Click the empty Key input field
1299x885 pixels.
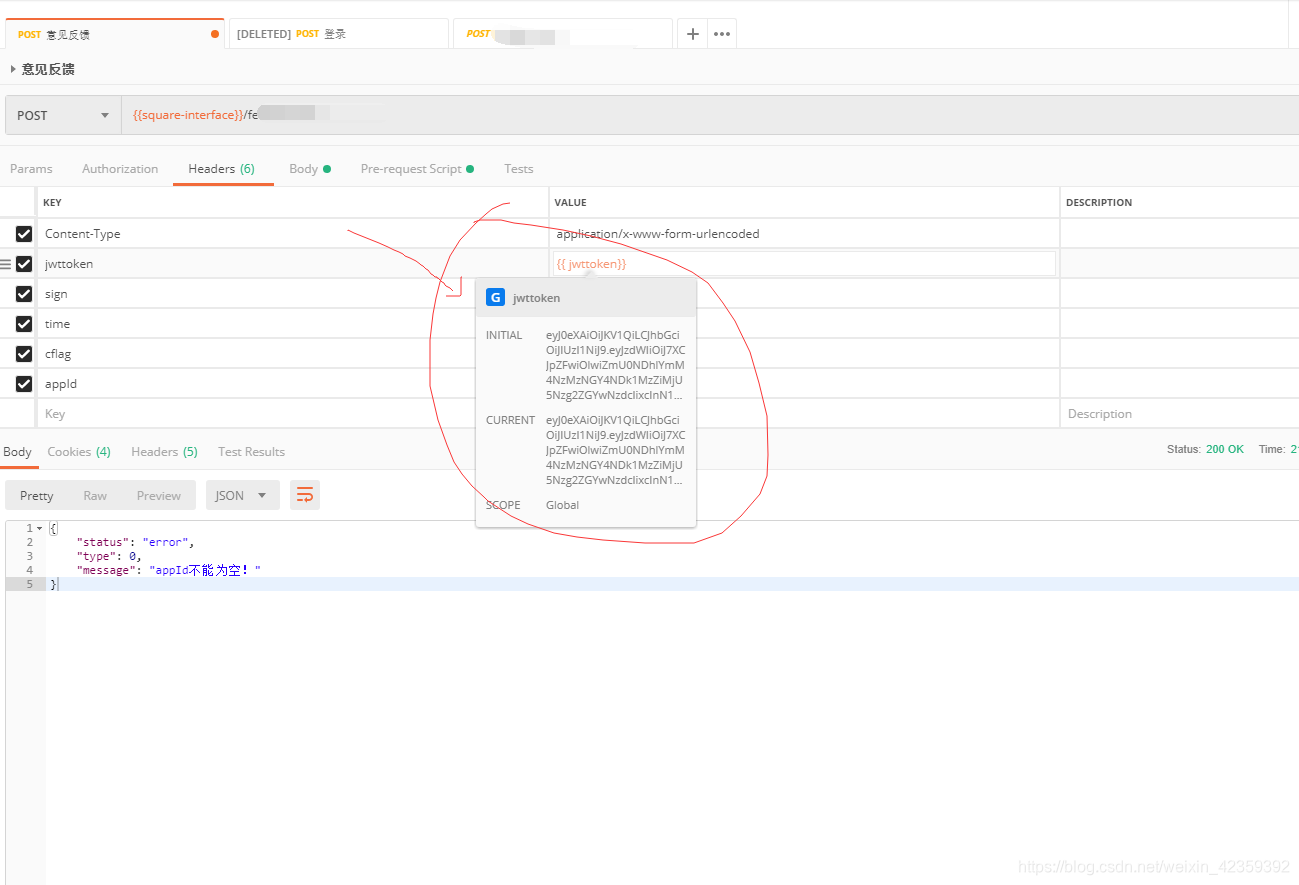(x=293, y=414)
